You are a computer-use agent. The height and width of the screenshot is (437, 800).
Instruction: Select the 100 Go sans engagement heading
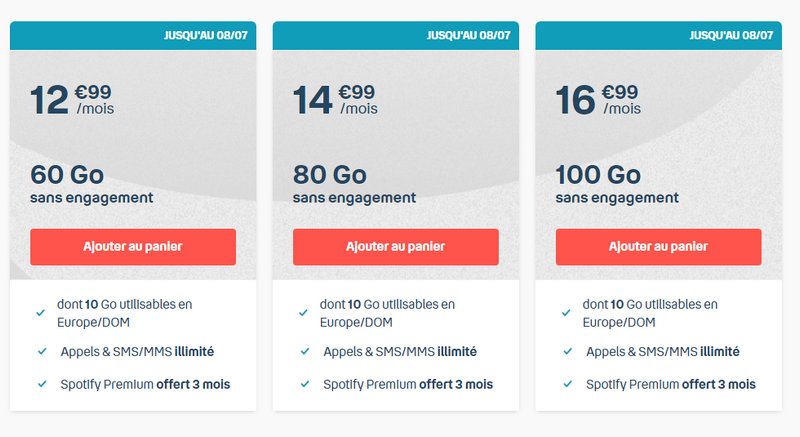617,184
